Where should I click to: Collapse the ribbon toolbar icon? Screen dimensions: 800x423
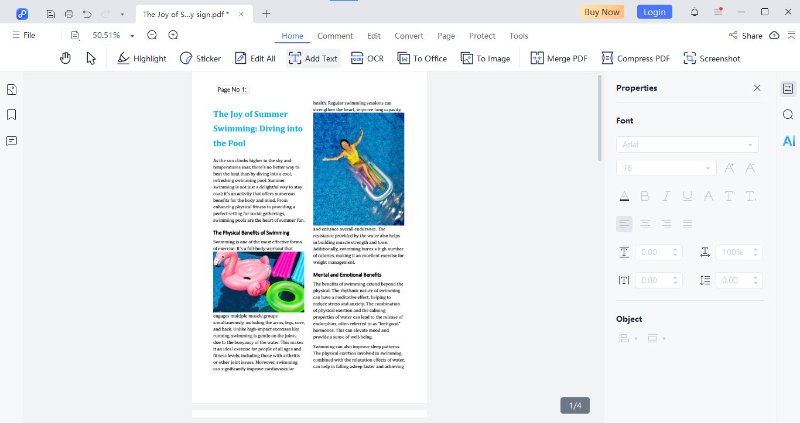click(791, 35)
